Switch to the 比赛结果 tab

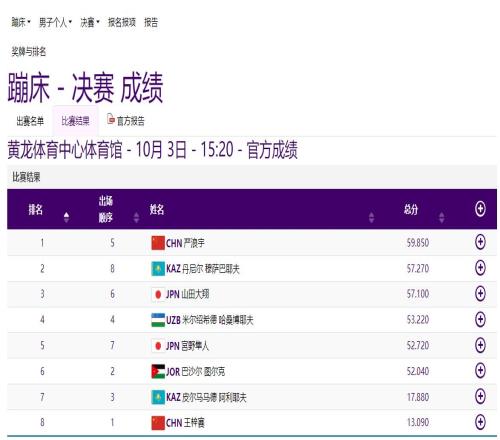[x=75, y=121]
